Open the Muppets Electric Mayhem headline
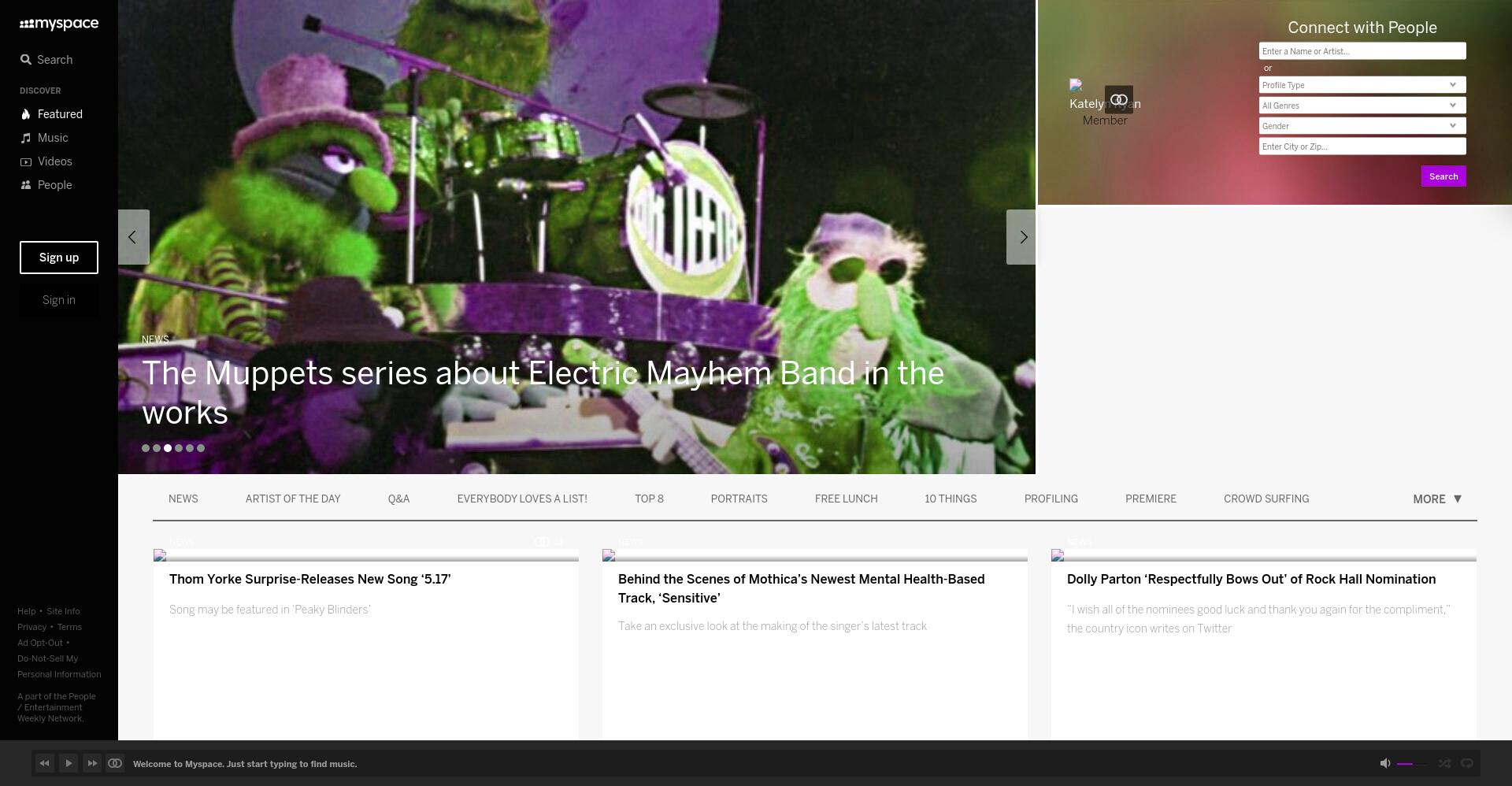 (x=543, y=393)
